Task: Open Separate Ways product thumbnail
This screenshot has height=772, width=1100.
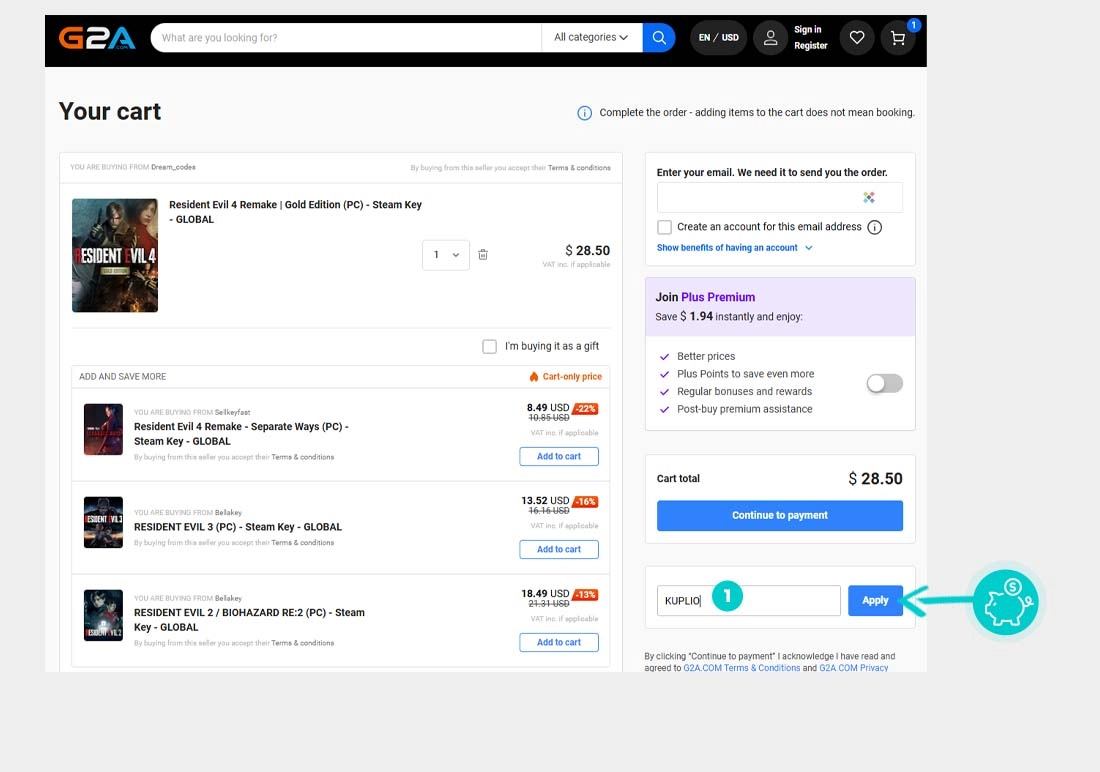Action: 103,430
